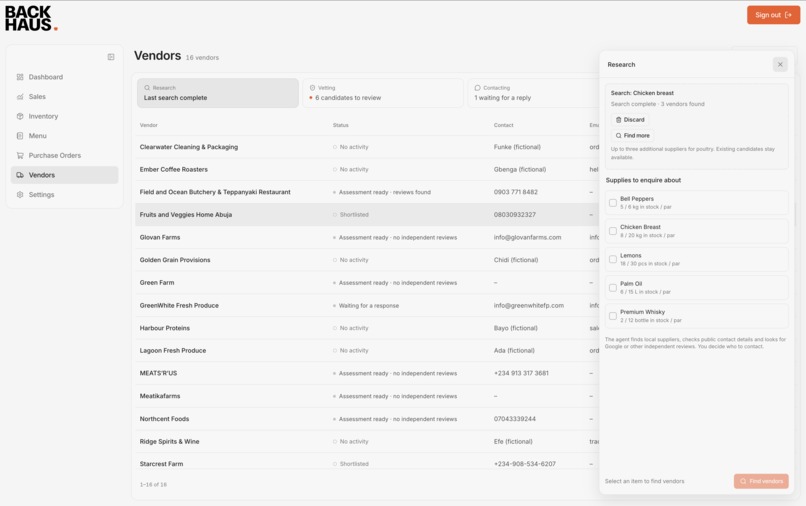Open the Lagoon Fresh Produce vendor
The height and width of the screenshot is (506, 806).
[x=367, y=351]
